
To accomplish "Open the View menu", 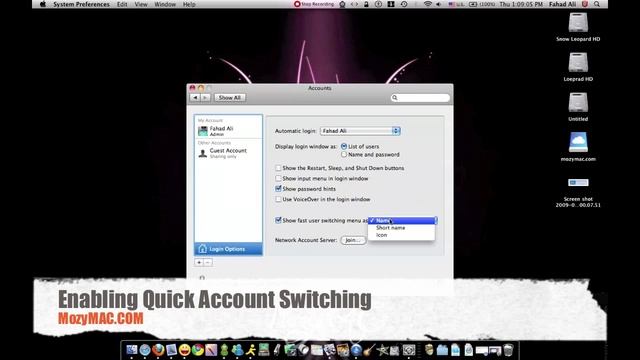I will (141, 4).
